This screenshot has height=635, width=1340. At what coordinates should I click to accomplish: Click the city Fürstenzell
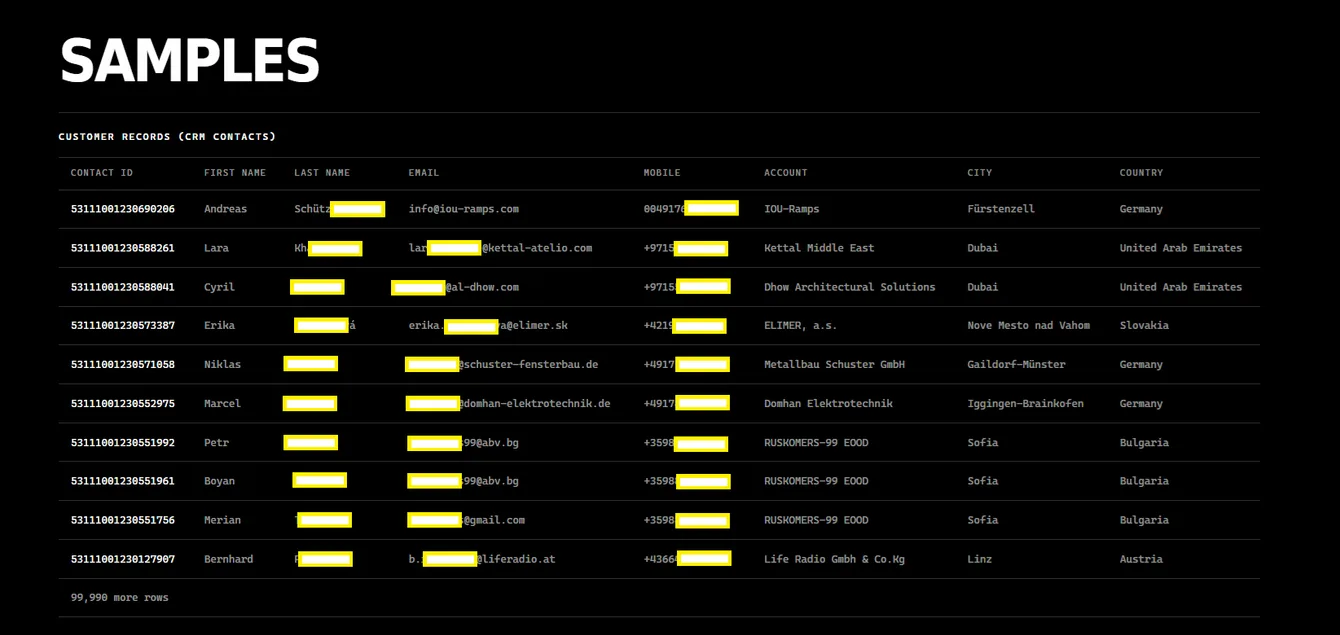(1001, 209)
